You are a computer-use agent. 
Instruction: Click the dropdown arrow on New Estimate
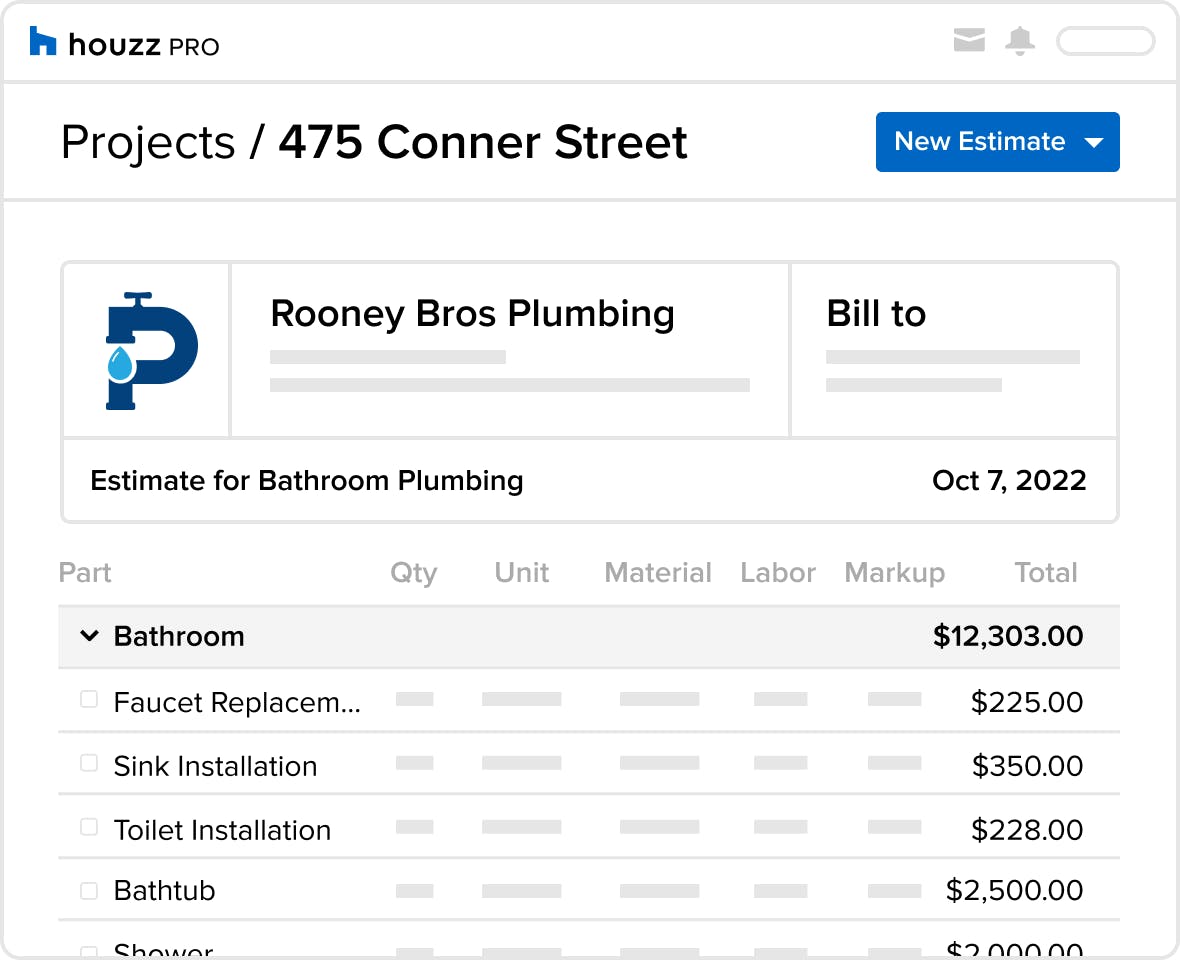tap(1092, 142)
